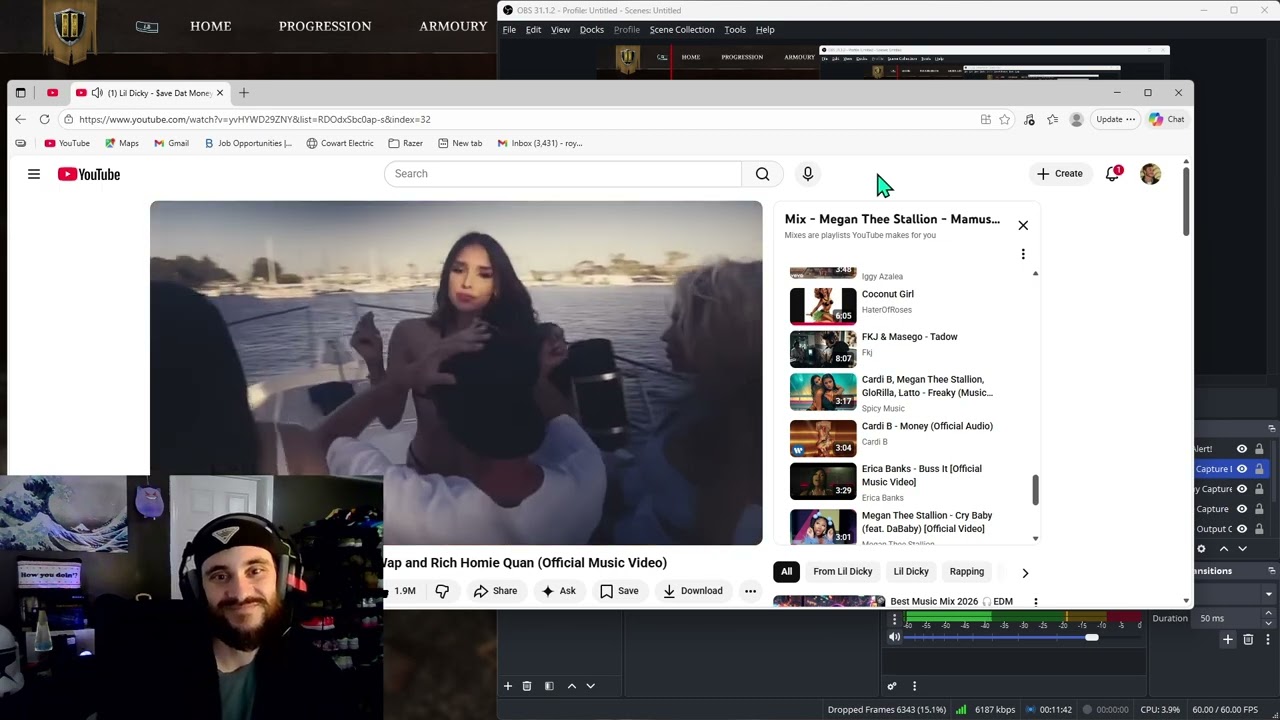1280x720 pixels.
Task: Click the YouTube search magnifier button
Action: [763, 174]
